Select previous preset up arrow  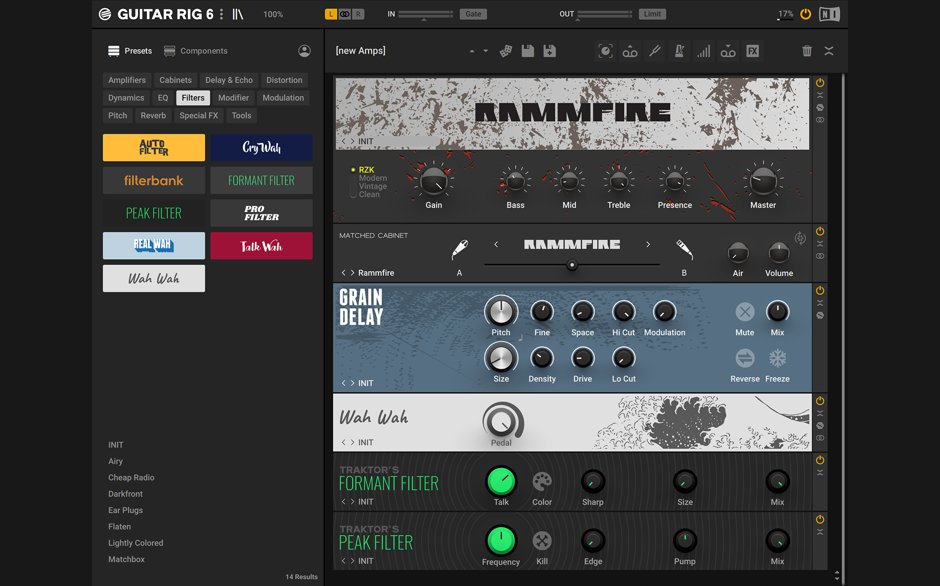click(472, 52)
